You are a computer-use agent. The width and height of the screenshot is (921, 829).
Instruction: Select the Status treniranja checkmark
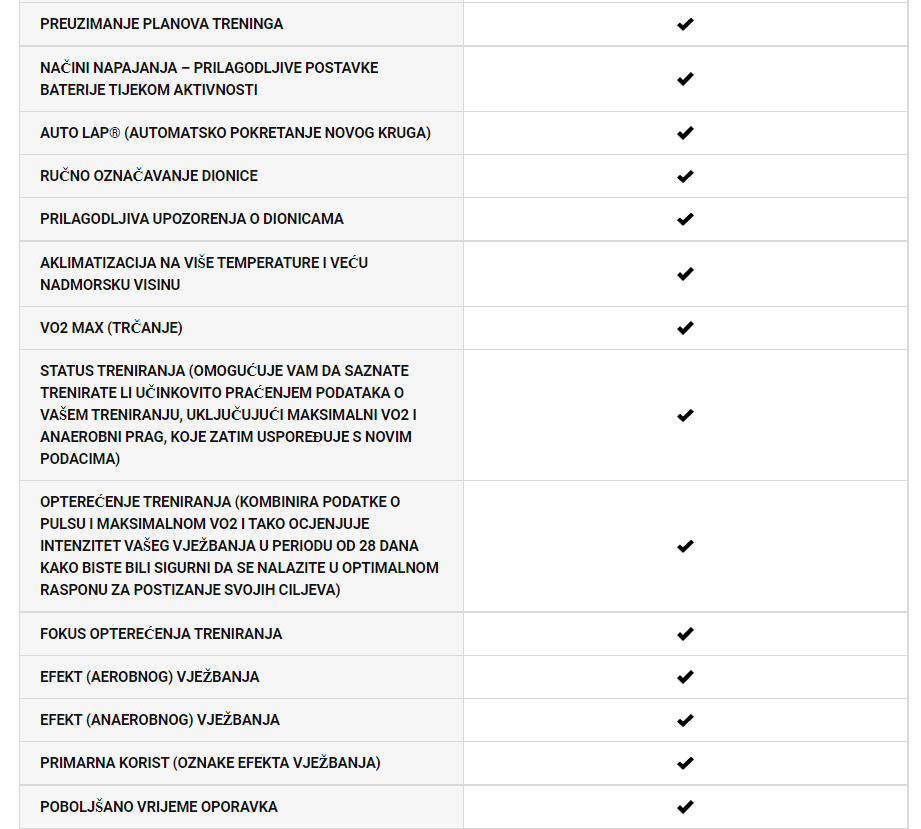coord(685,415)
